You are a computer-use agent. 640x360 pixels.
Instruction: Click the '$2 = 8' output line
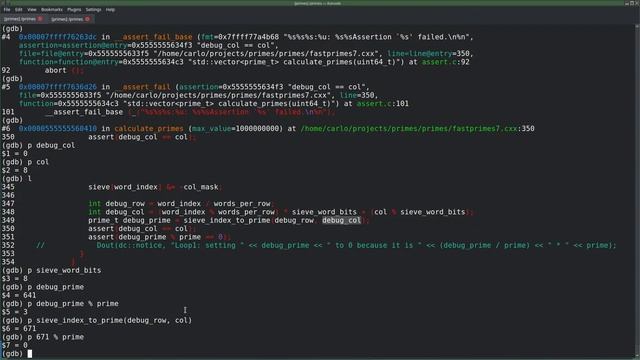[x=15, y=170]
